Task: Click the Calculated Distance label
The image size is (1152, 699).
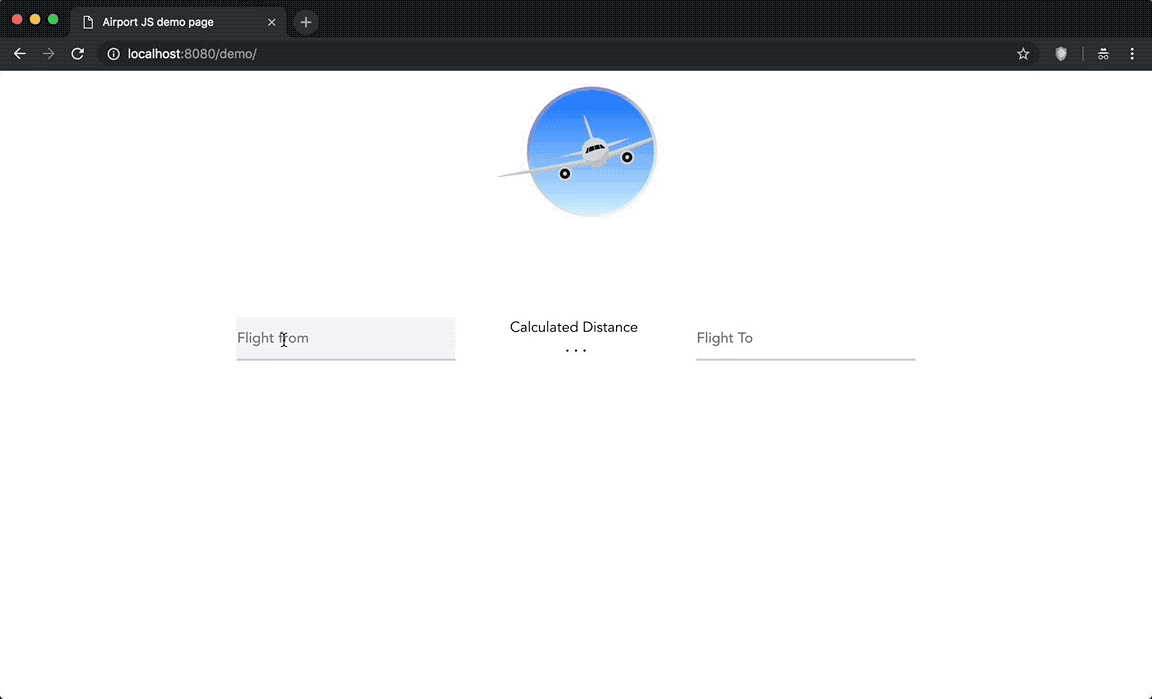Action: click(574, 327)
